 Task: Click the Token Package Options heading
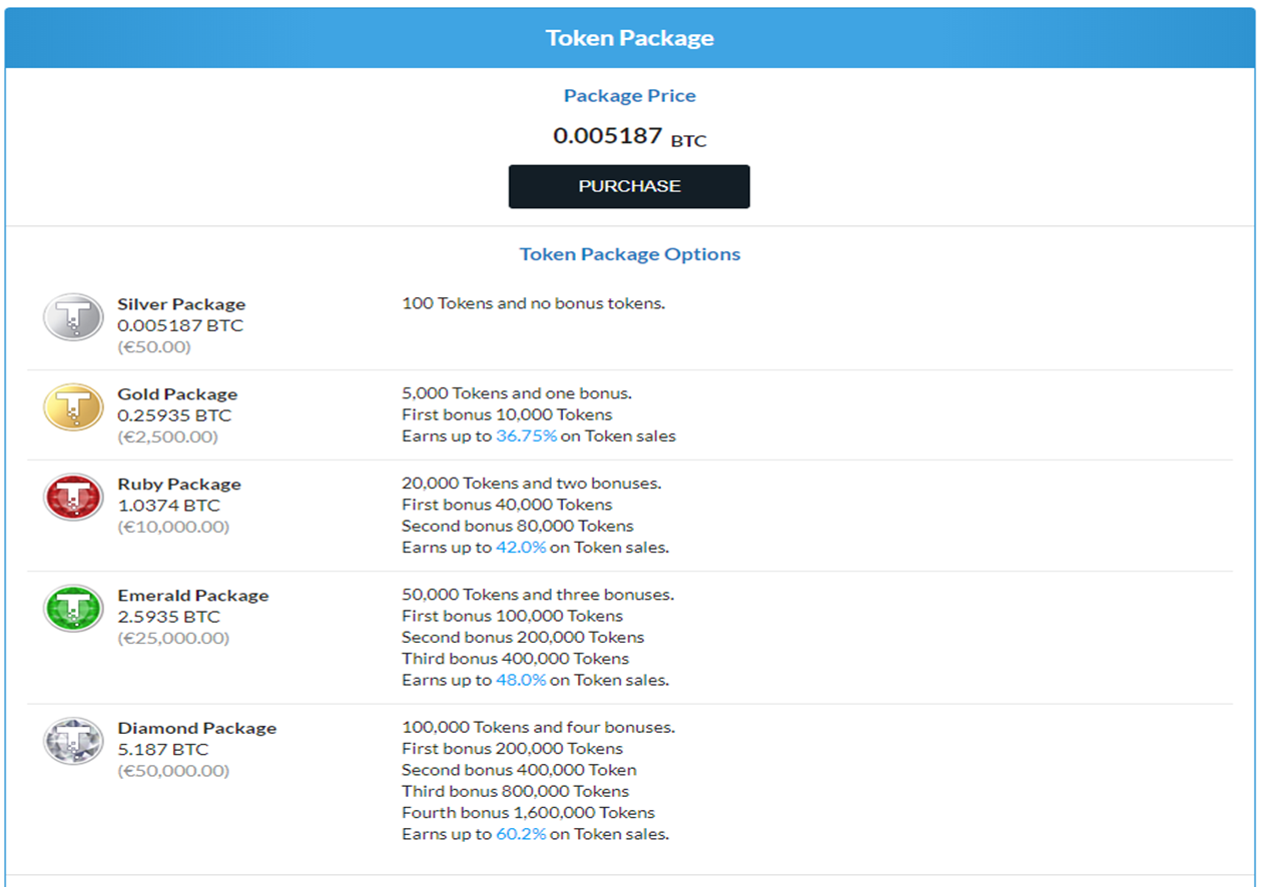click(630, 254)
